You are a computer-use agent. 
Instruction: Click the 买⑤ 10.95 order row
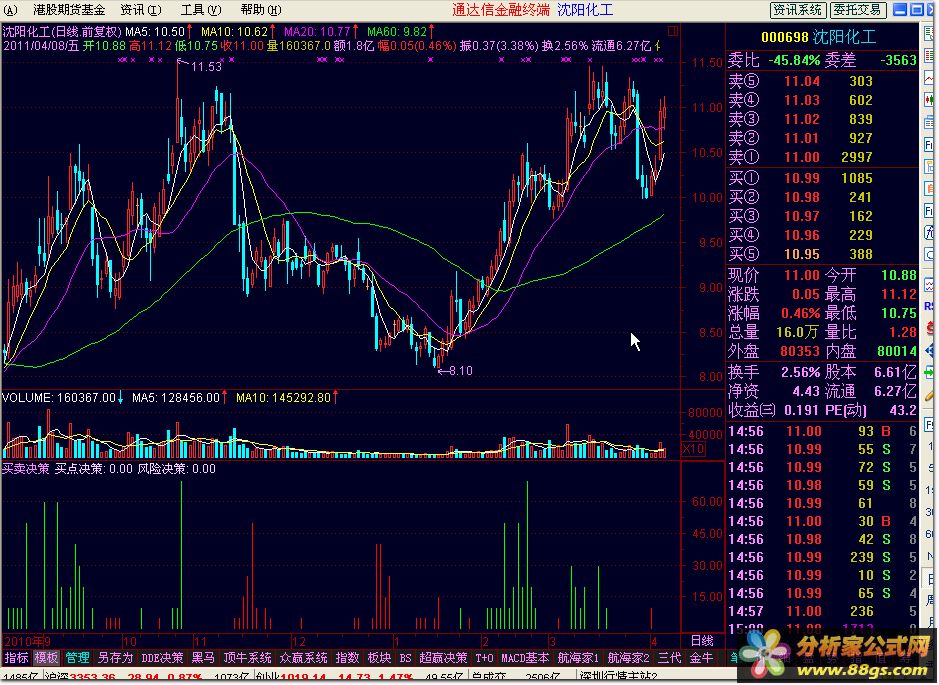(822, 254)
